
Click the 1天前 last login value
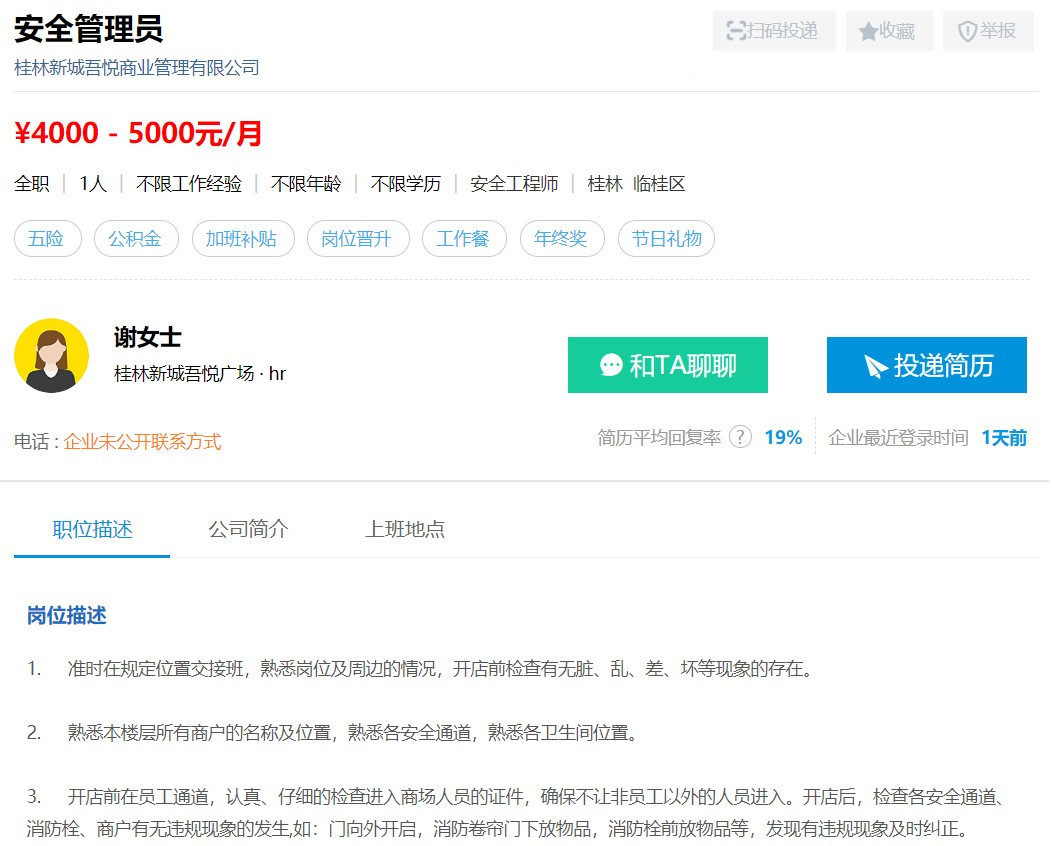[1004, 437]
